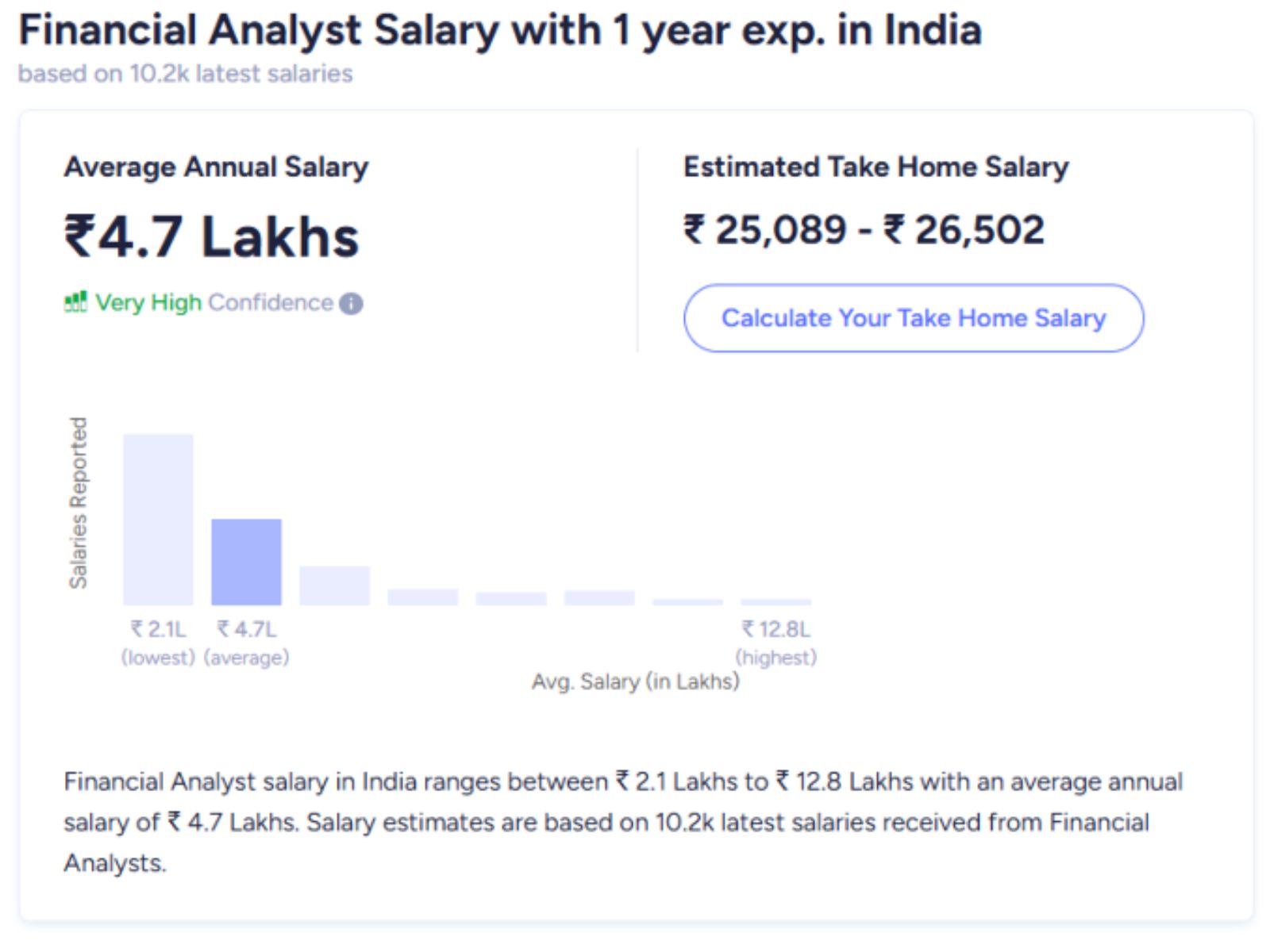1270x952 pixels.
Task: Click the Avg. Salary (in Lakhs) axis title
Action: (x=635, y=681)
